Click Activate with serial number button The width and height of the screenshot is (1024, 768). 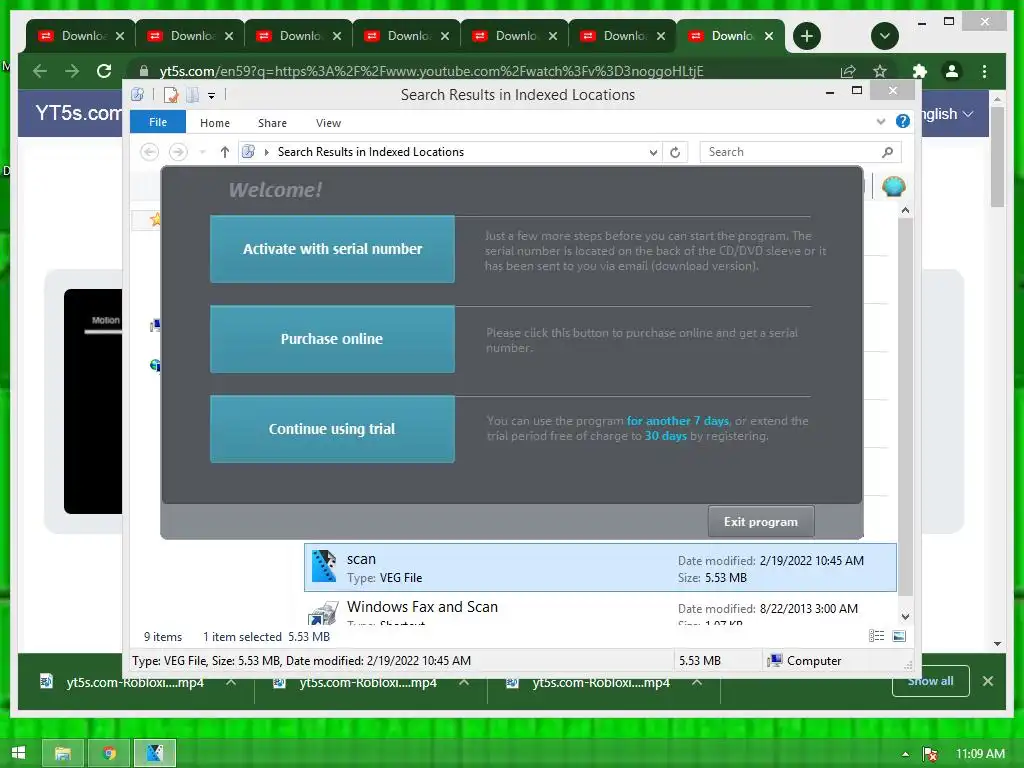click(x=332, y=249)
